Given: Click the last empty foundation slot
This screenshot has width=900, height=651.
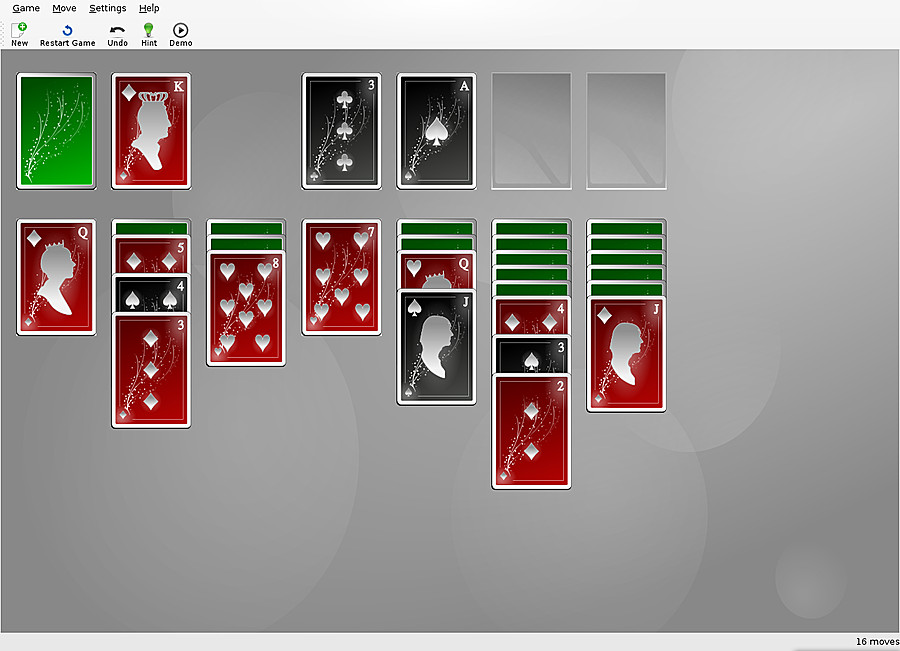Looking at the screenshot, I should click(x=626, y=131).
